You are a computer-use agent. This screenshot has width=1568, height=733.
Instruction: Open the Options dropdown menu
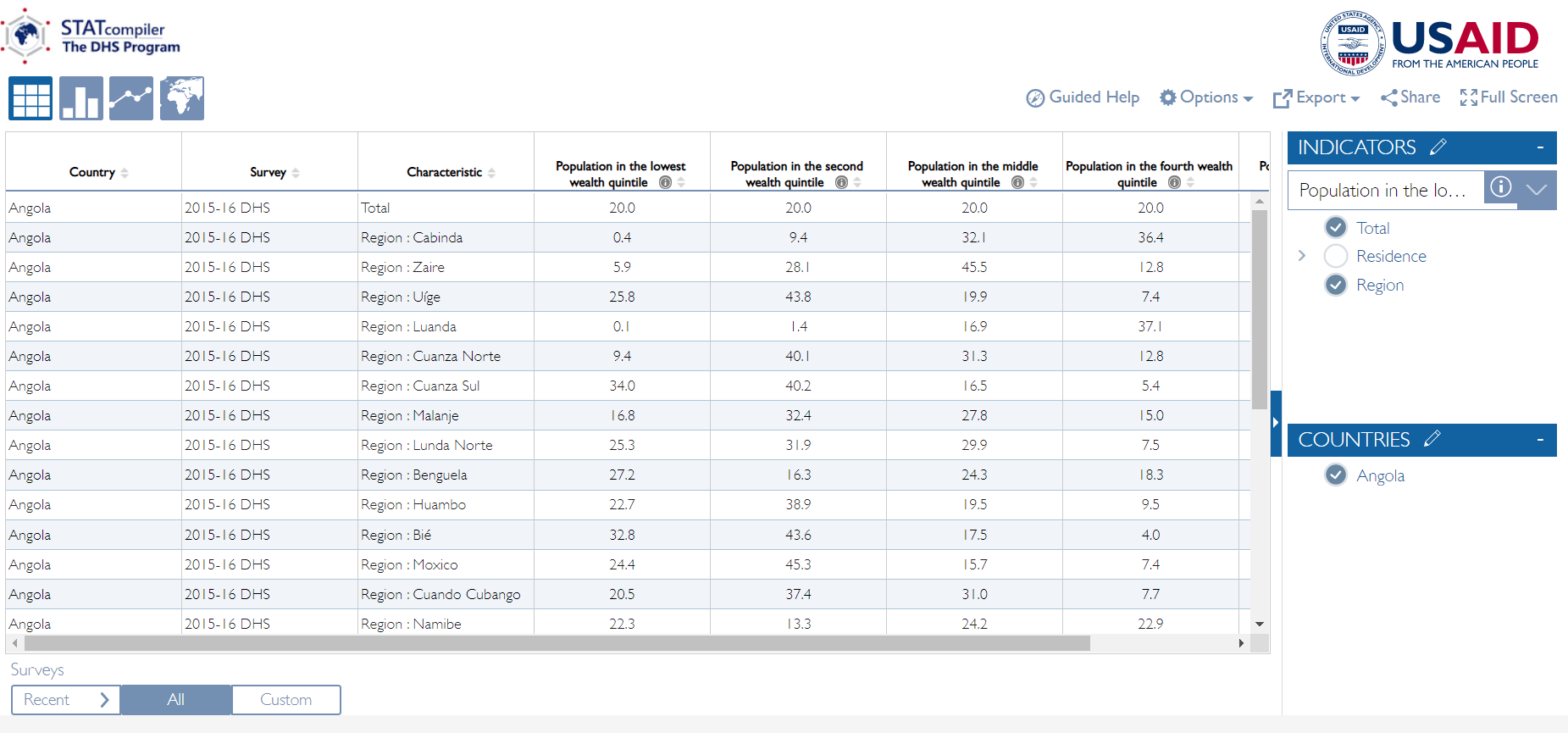tap(1206, 97)
